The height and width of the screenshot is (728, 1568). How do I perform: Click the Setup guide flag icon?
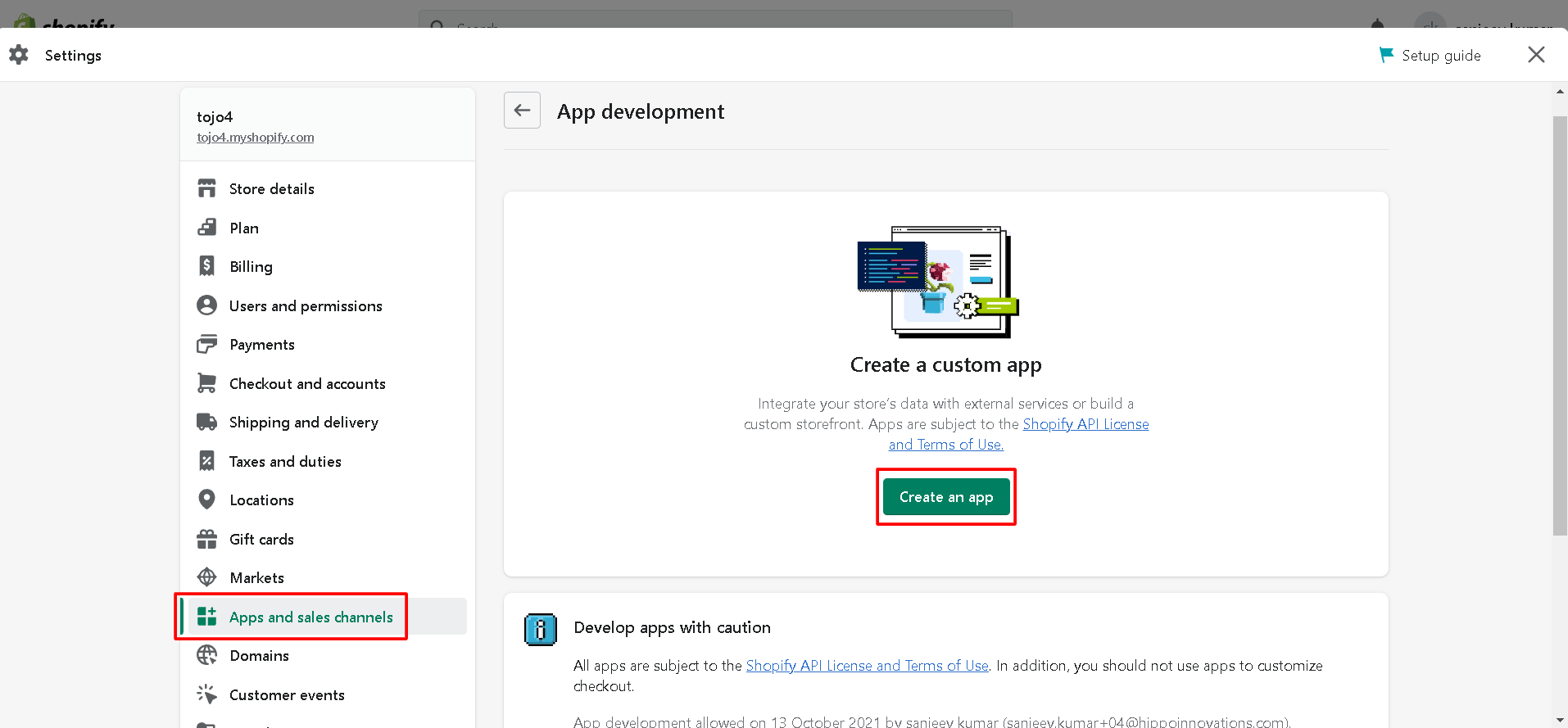(x=1386, y=55)
